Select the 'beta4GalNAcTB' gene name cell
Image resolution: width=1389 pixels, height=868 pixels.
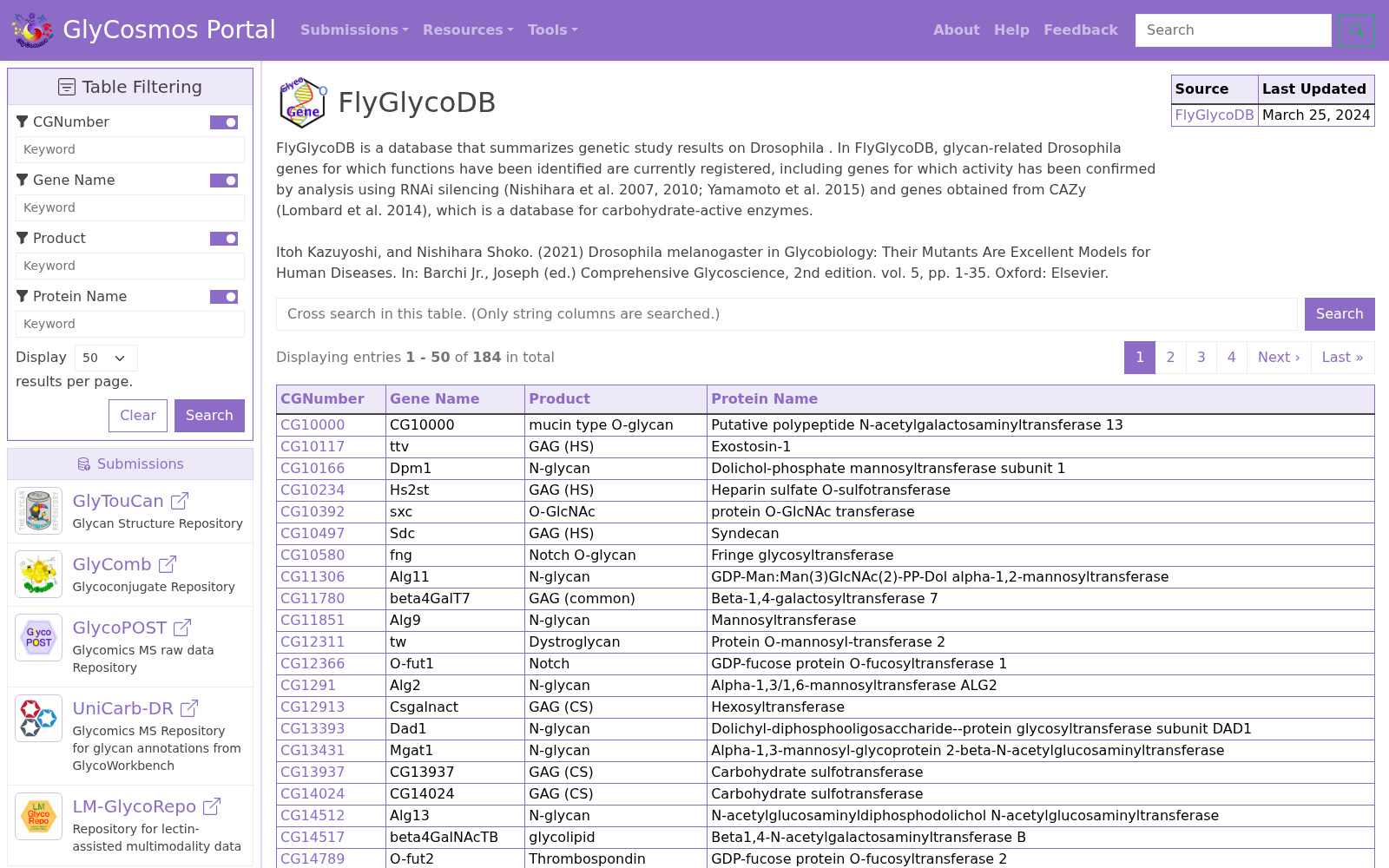455,838
